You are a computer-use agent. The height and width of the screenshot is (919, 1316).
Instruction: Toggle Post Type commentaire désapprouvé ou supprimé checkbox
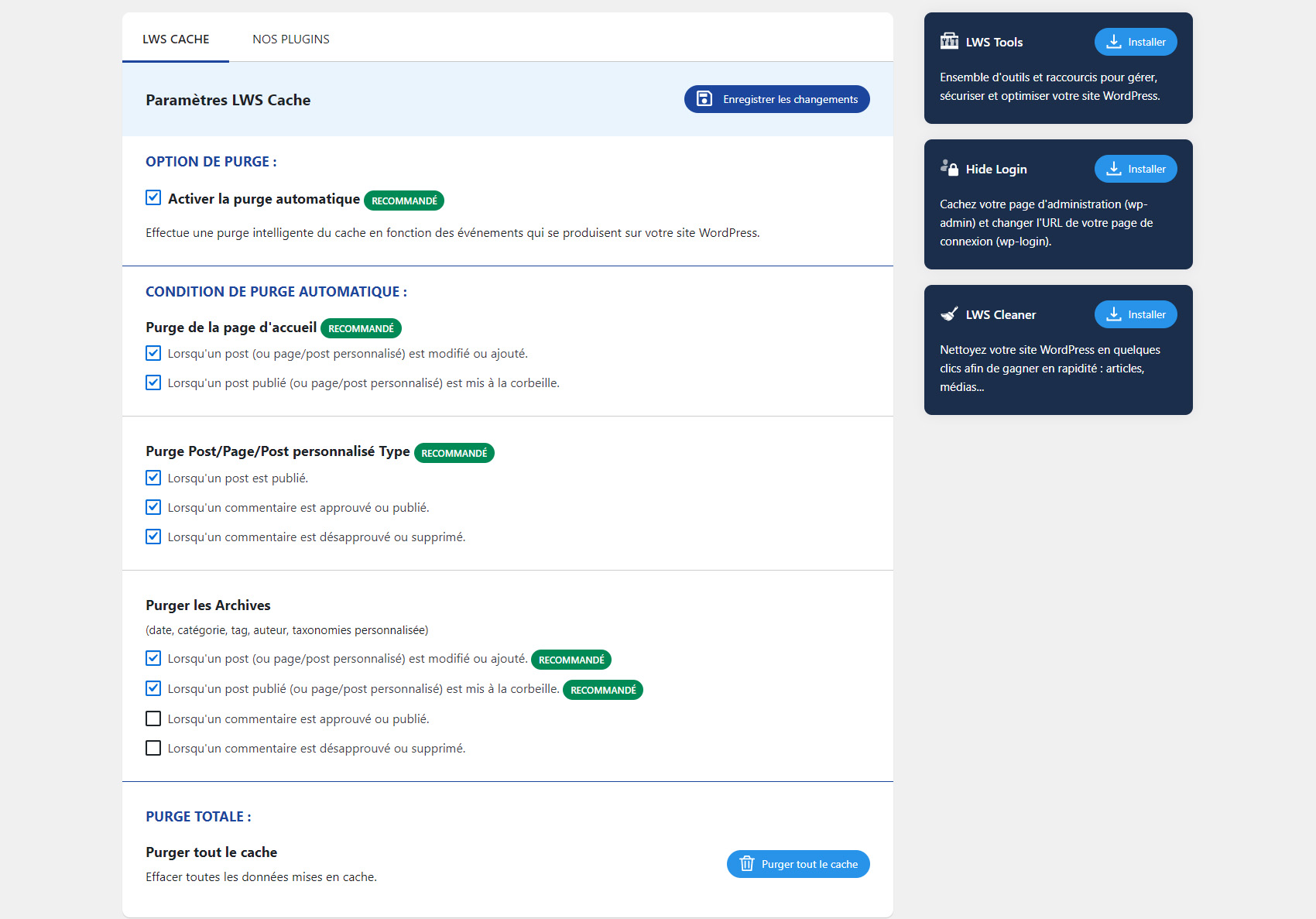click(x=153, y=537)
